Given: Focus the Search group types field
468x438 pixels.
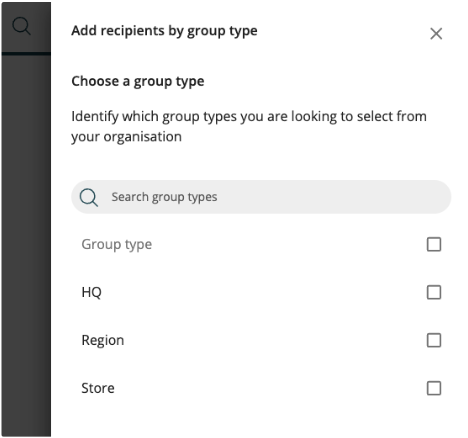Looking at the screenshot, I should [x=261, y=197].
